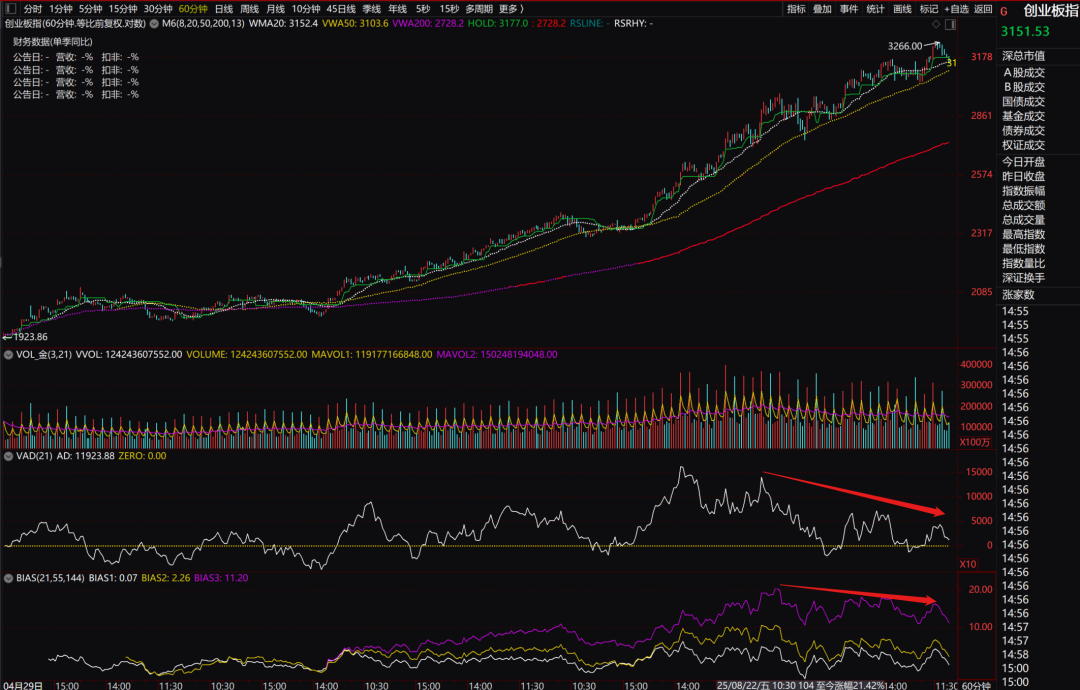The width and height of the screenshot is (1080, 690).
Task: Click the VWA50: 3103.6 value
Action: click(355, 23)
